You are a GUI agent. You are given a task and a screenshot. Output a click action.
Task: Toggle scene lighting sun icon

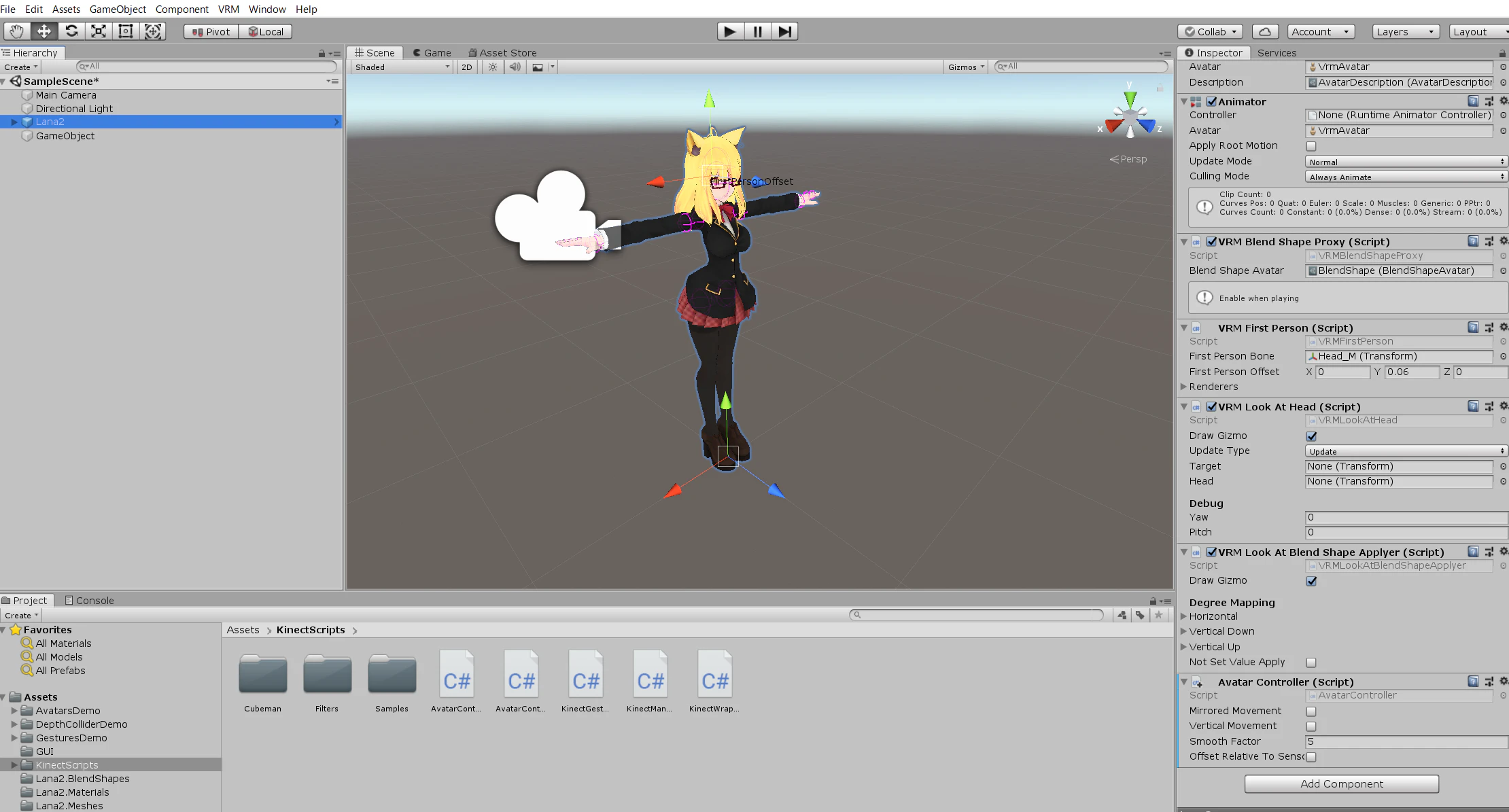click(x=493, y=67)
